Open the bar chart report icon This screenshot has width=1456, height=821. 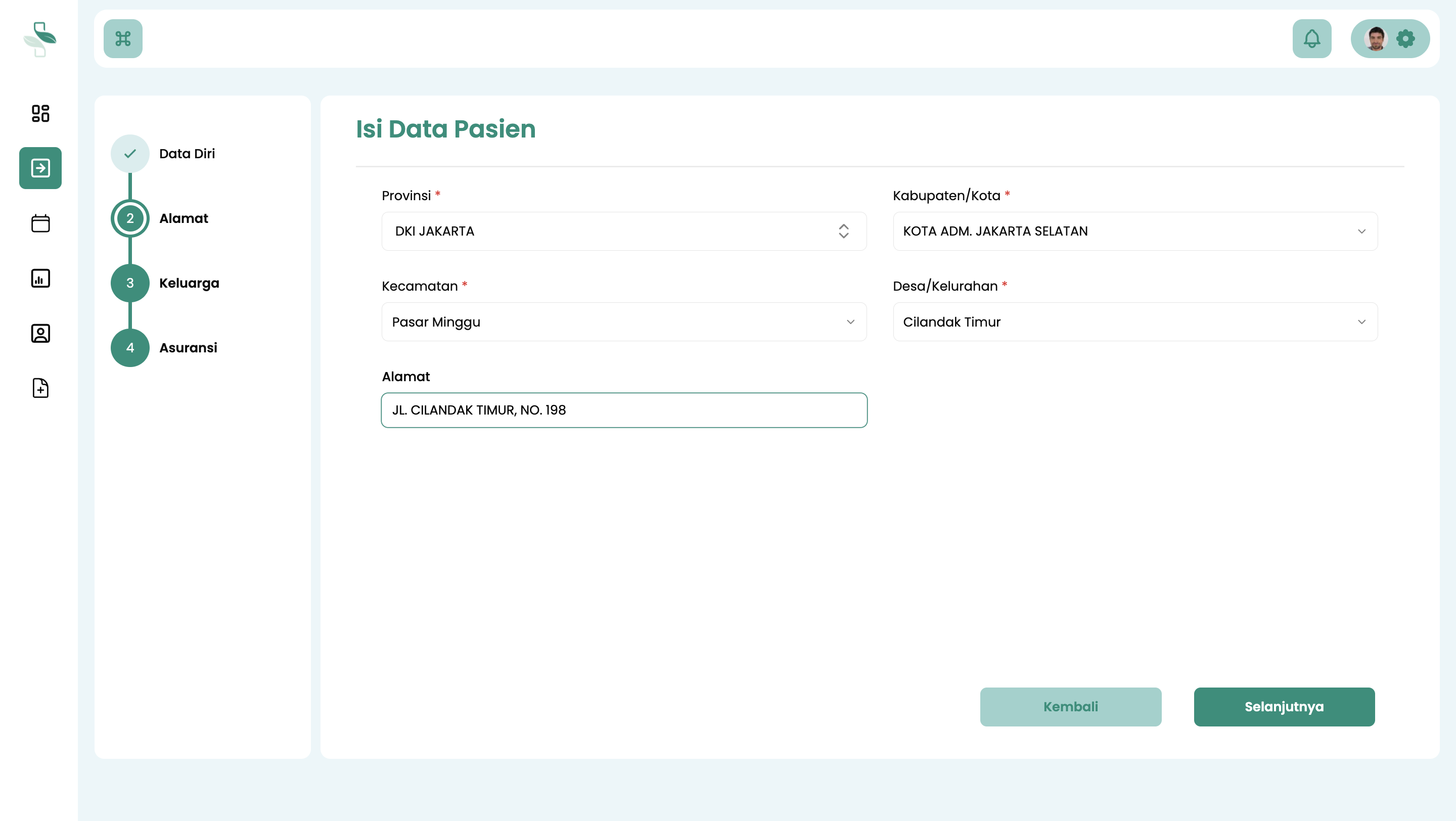pyautogui.click(x=40, y=278)
